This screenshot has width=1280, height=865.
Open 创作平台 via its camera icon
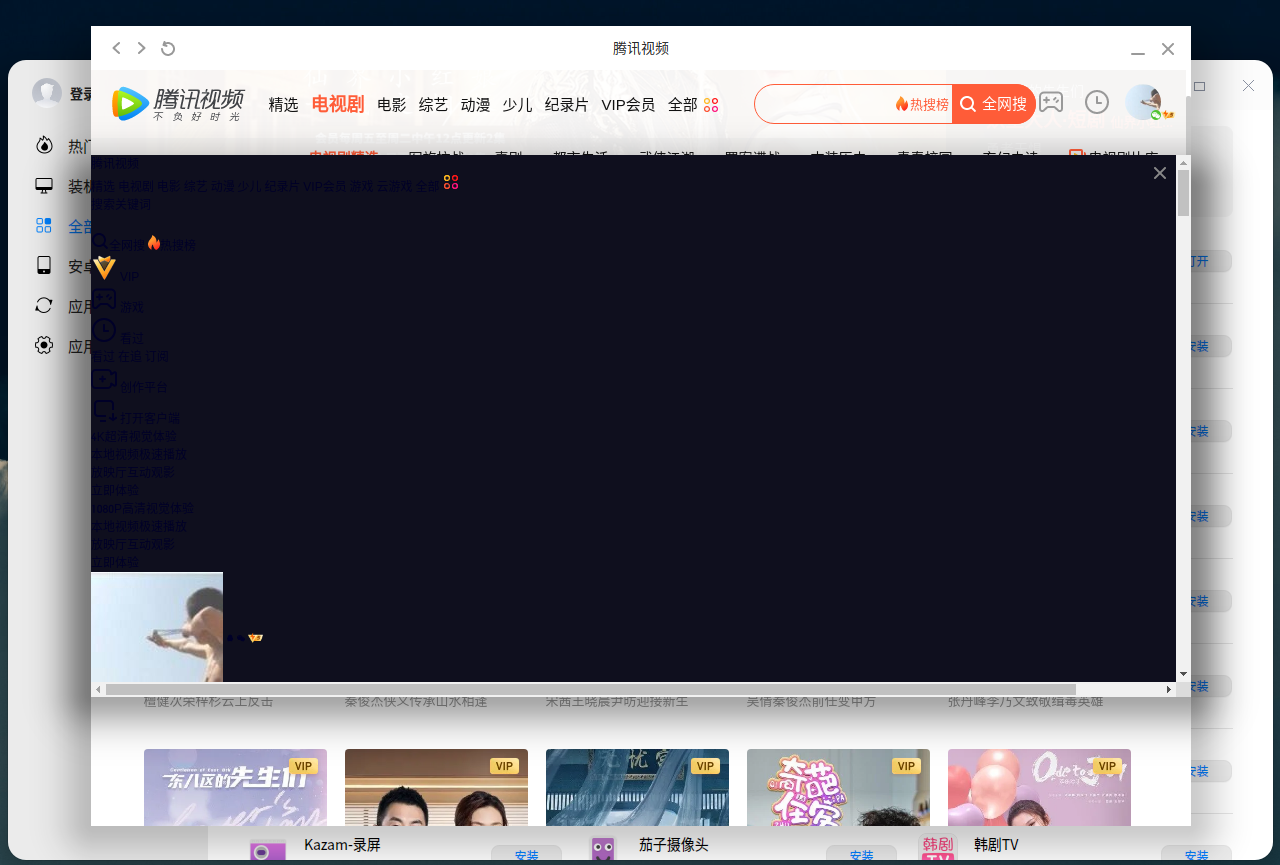pos(105,378)
